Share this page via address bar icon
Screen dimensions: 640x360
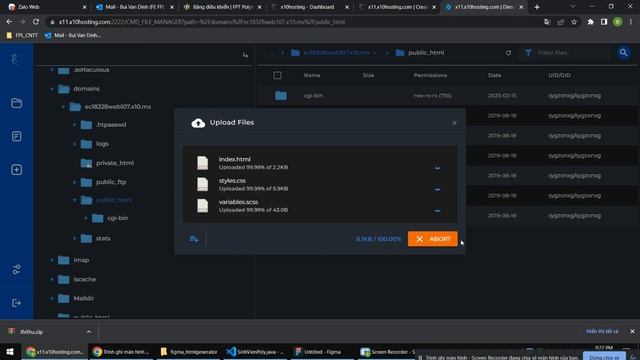[x=561, y=22]
